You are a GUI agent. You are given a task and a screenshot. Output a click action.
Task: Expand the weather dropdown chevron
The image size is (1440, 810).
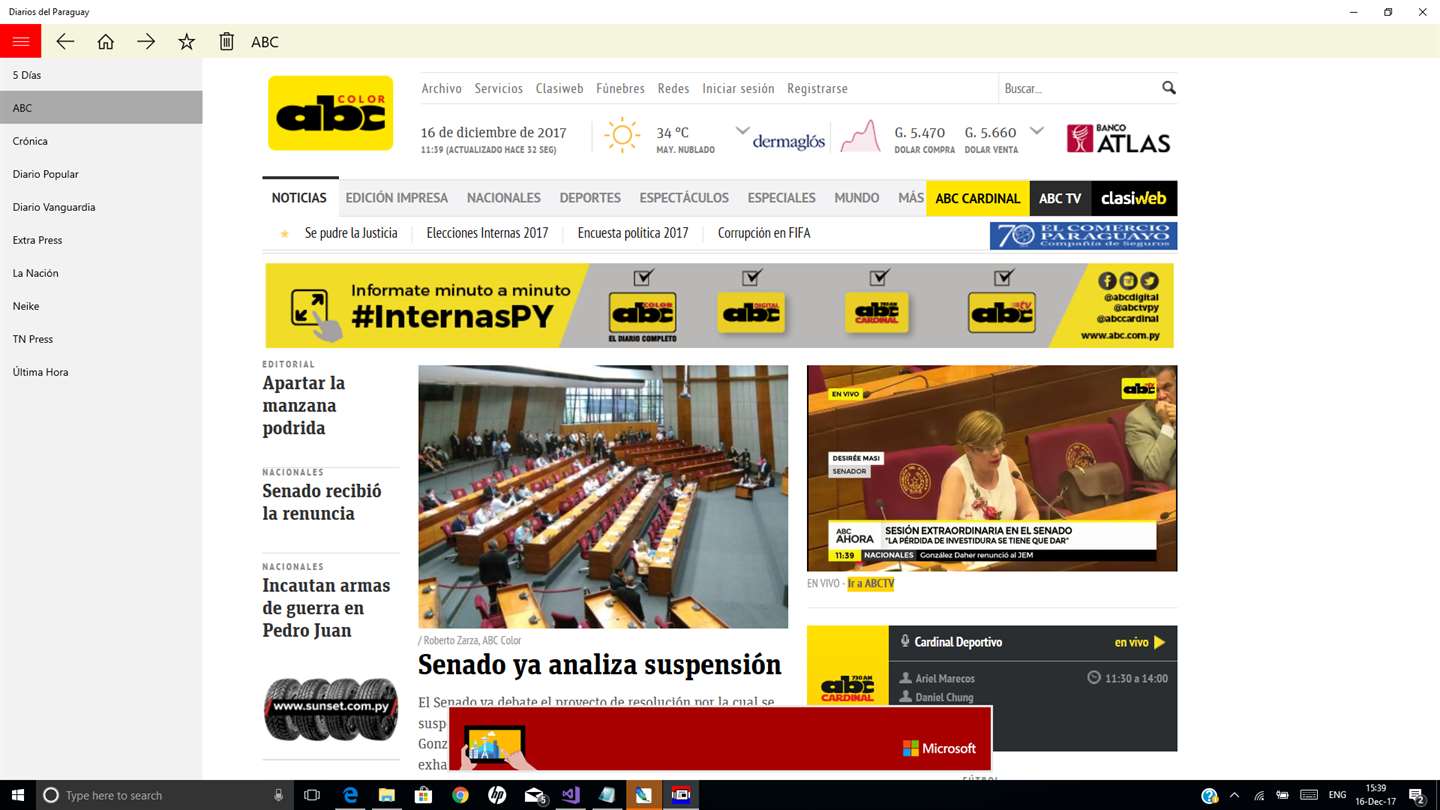click(x=743, y=131)
